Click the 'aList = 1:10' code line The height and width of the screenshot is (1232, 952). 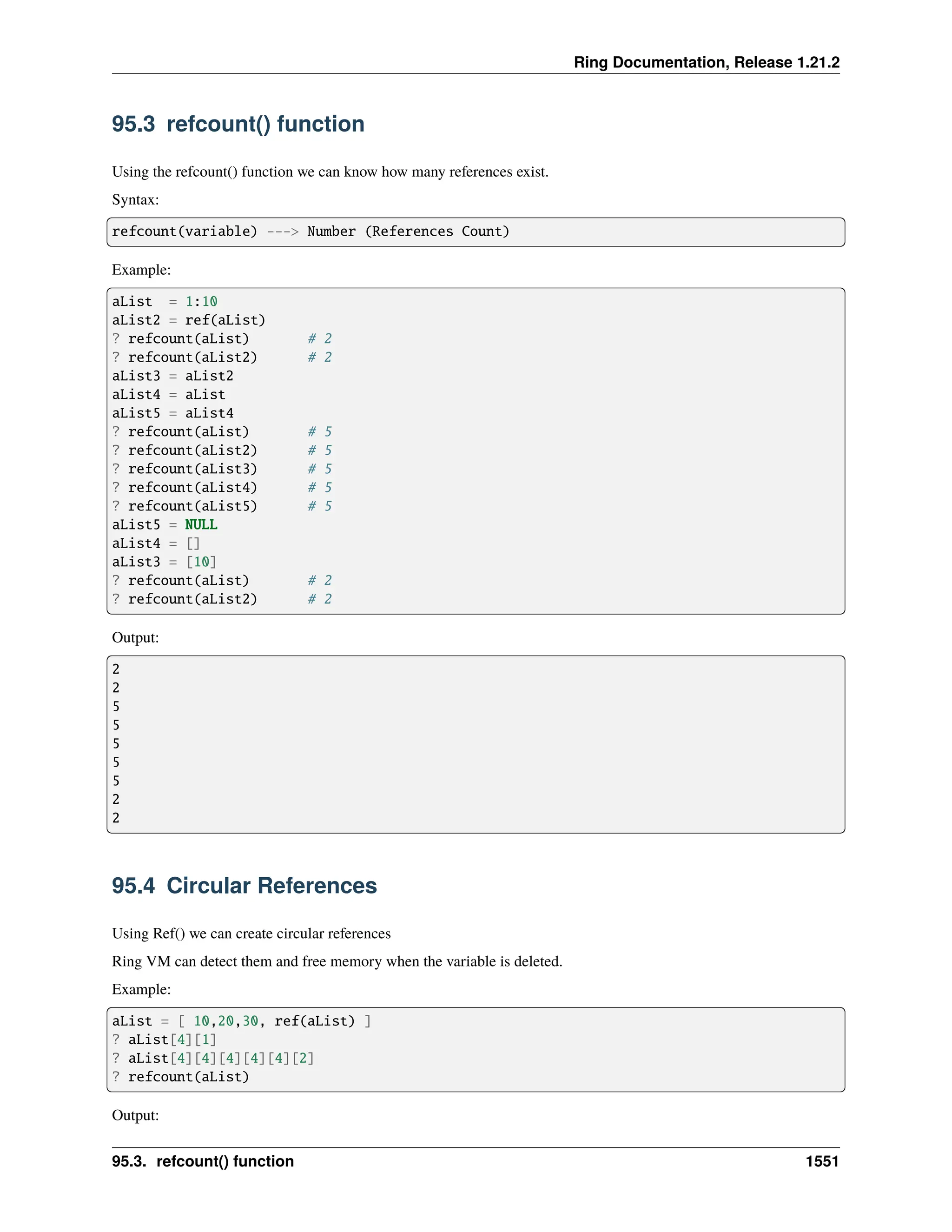(164, 302)
